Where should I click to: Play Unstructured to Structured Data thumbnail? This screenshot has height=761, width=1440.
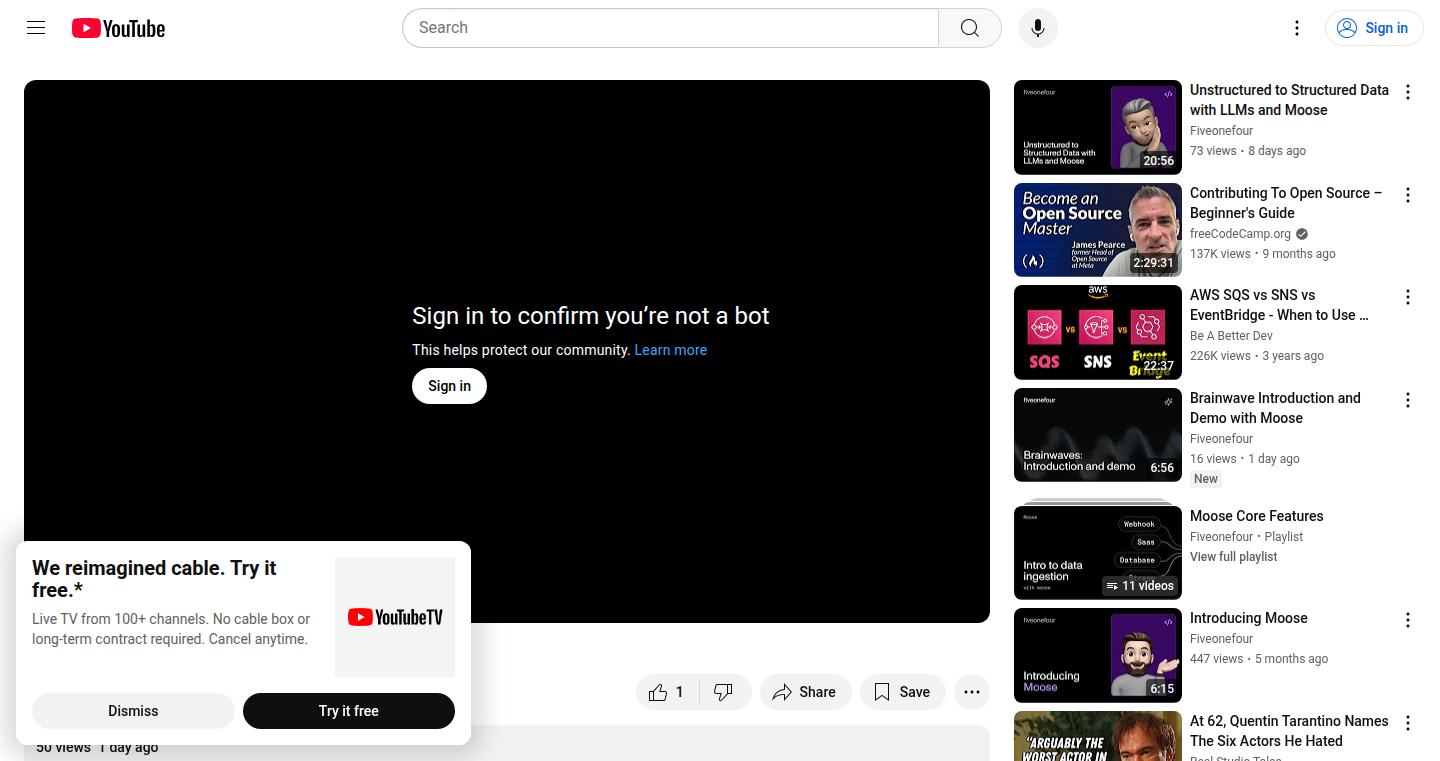(x=1098, y=128)
